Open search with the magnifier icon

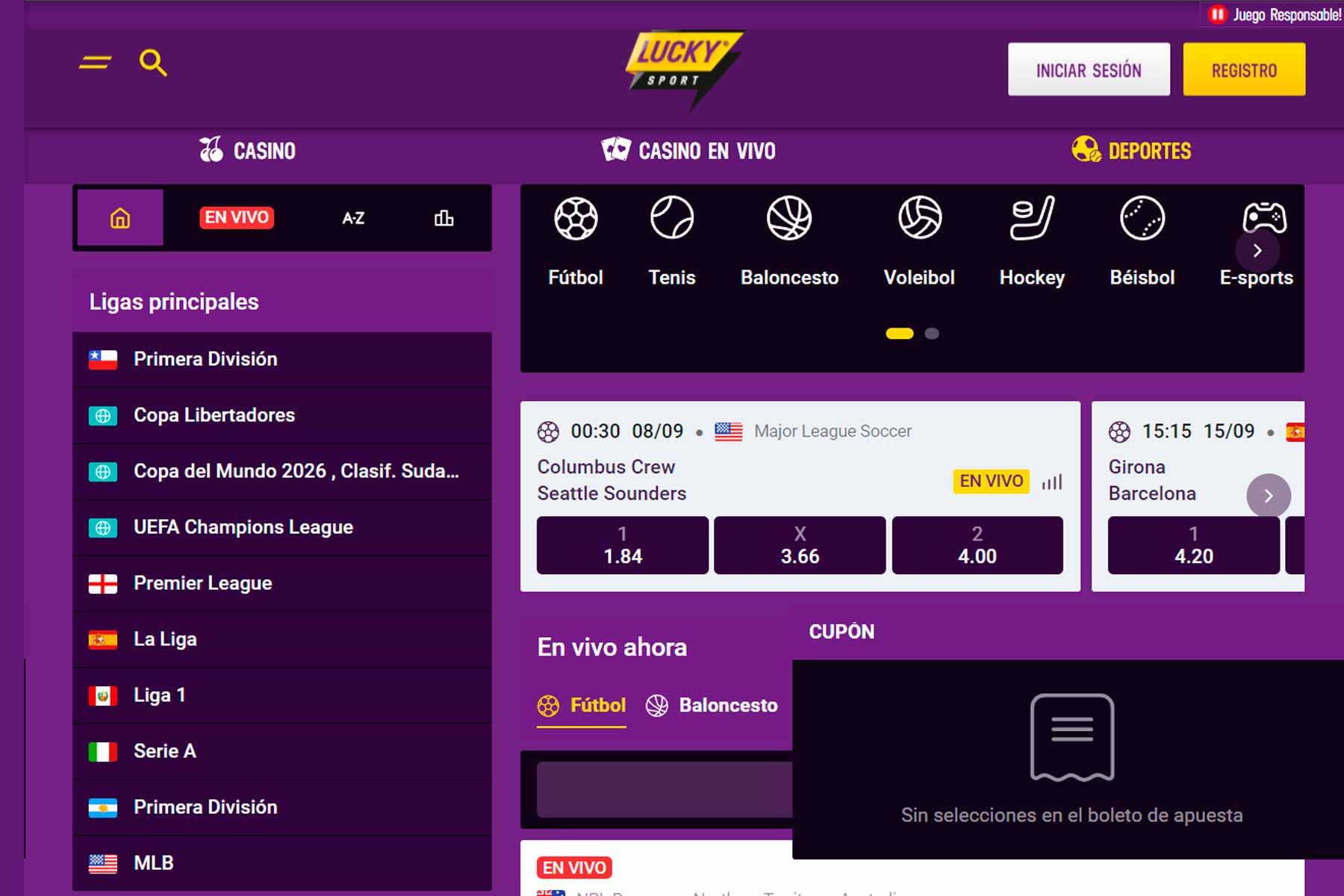tap(153, 63)
